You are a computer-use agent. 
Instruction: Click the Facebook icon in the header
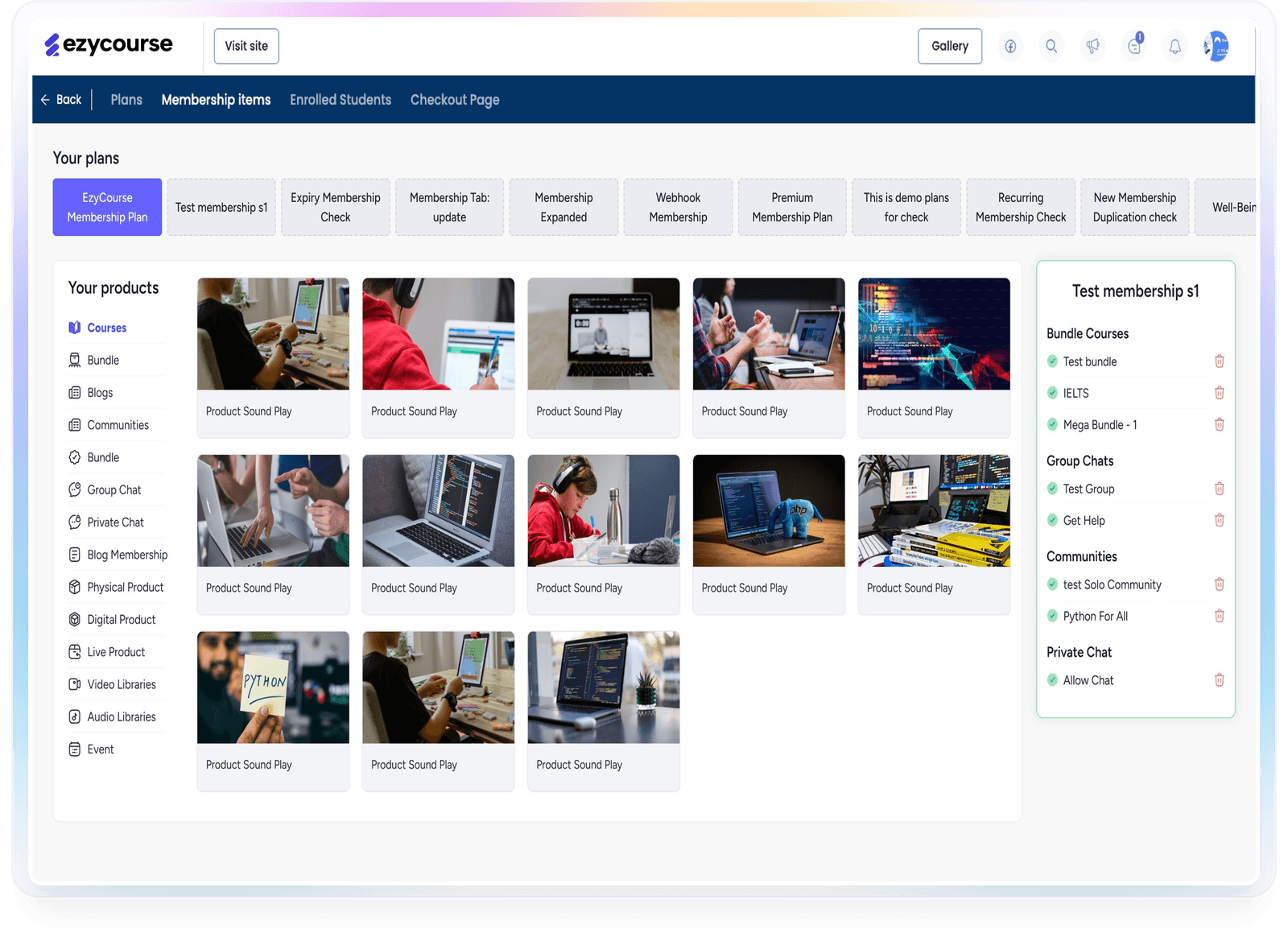click(1010, 46)
